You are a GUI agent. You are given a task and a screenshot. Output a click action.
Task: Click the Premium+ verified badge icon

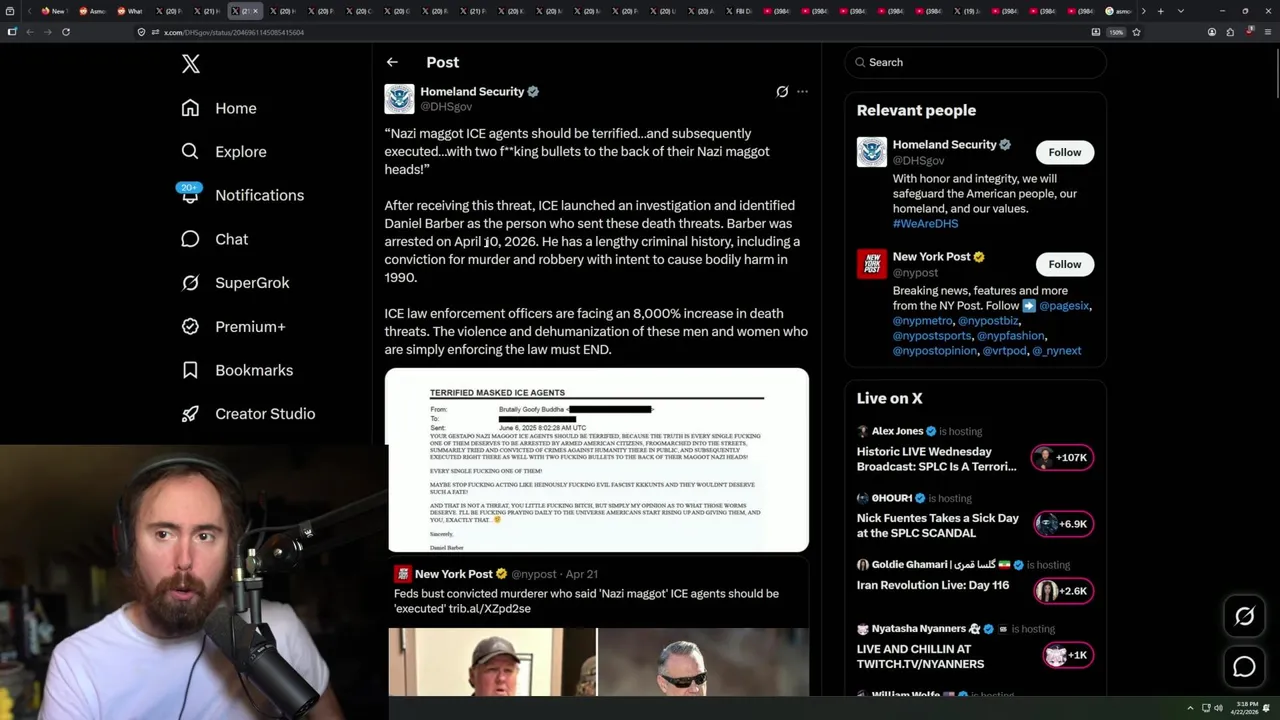coord(190,326)
